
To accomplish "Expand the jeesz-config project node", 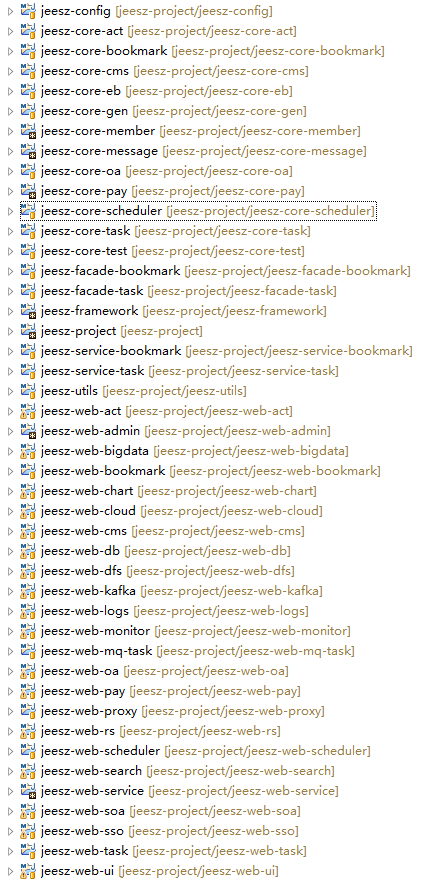I will [10, 11].
